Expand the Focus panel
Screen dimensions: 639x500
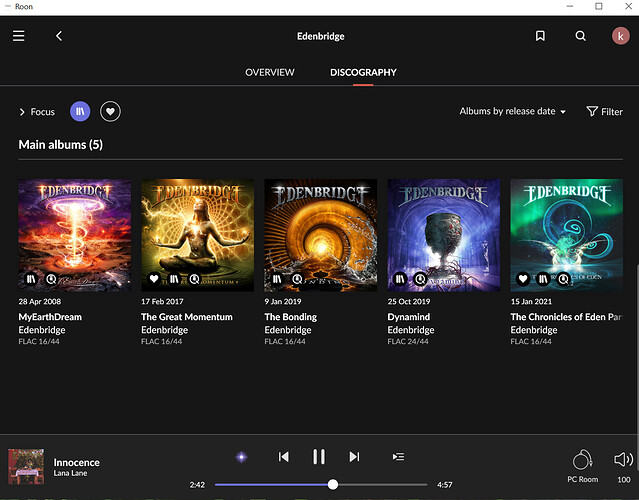coord(37,112)
